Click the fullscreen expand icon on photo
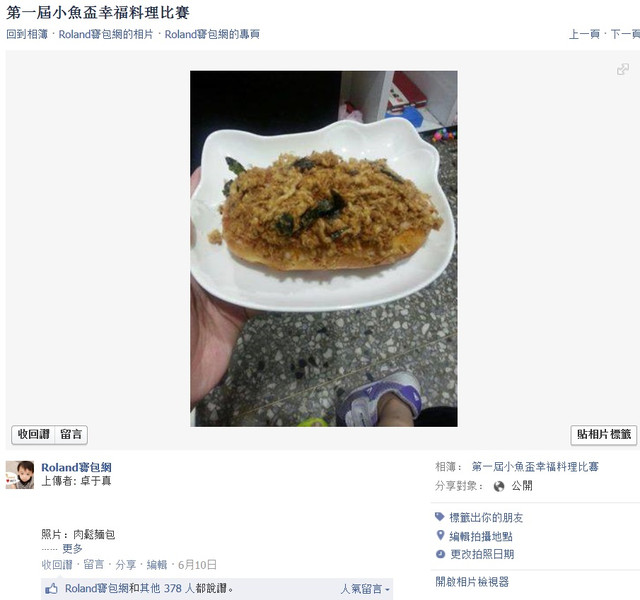 tap(622, 69)
